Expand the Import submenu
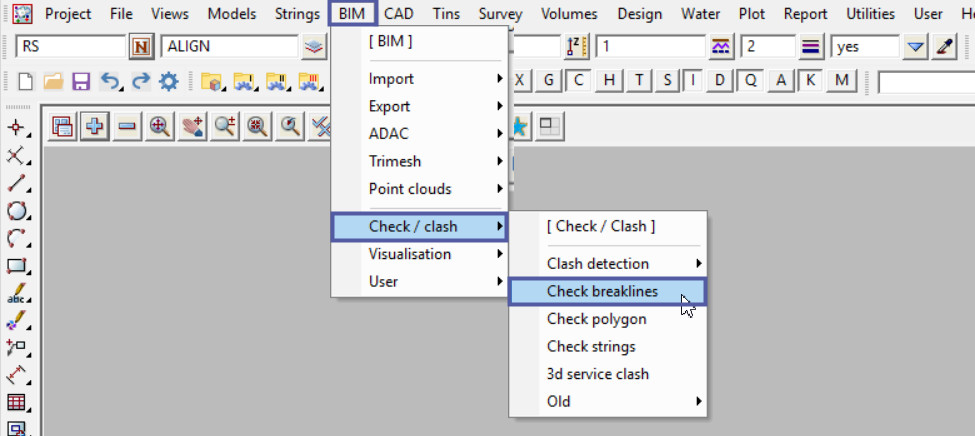The width and height of the screenshot is (975, 436). pos(420,79)
